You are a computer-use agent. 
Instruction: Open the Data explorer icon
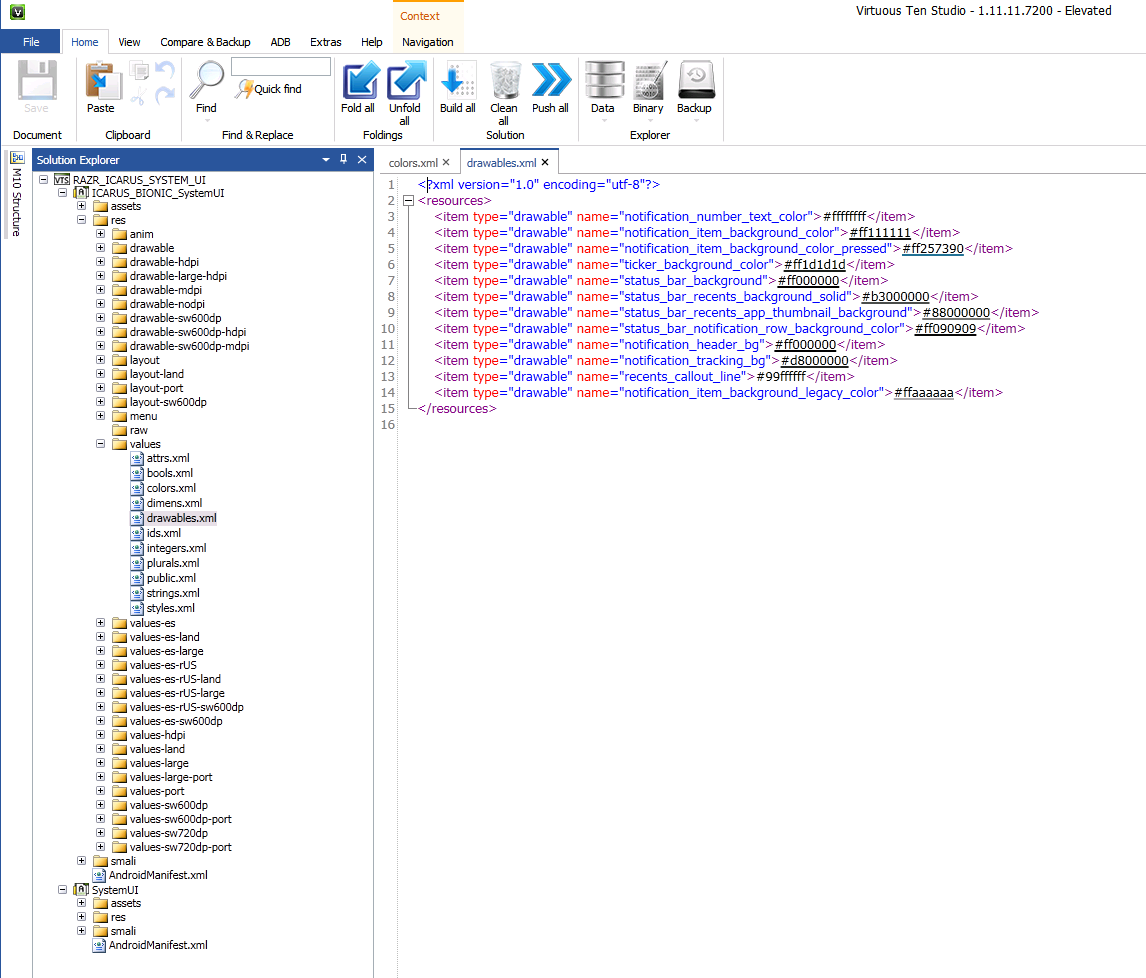pos(602,82)
